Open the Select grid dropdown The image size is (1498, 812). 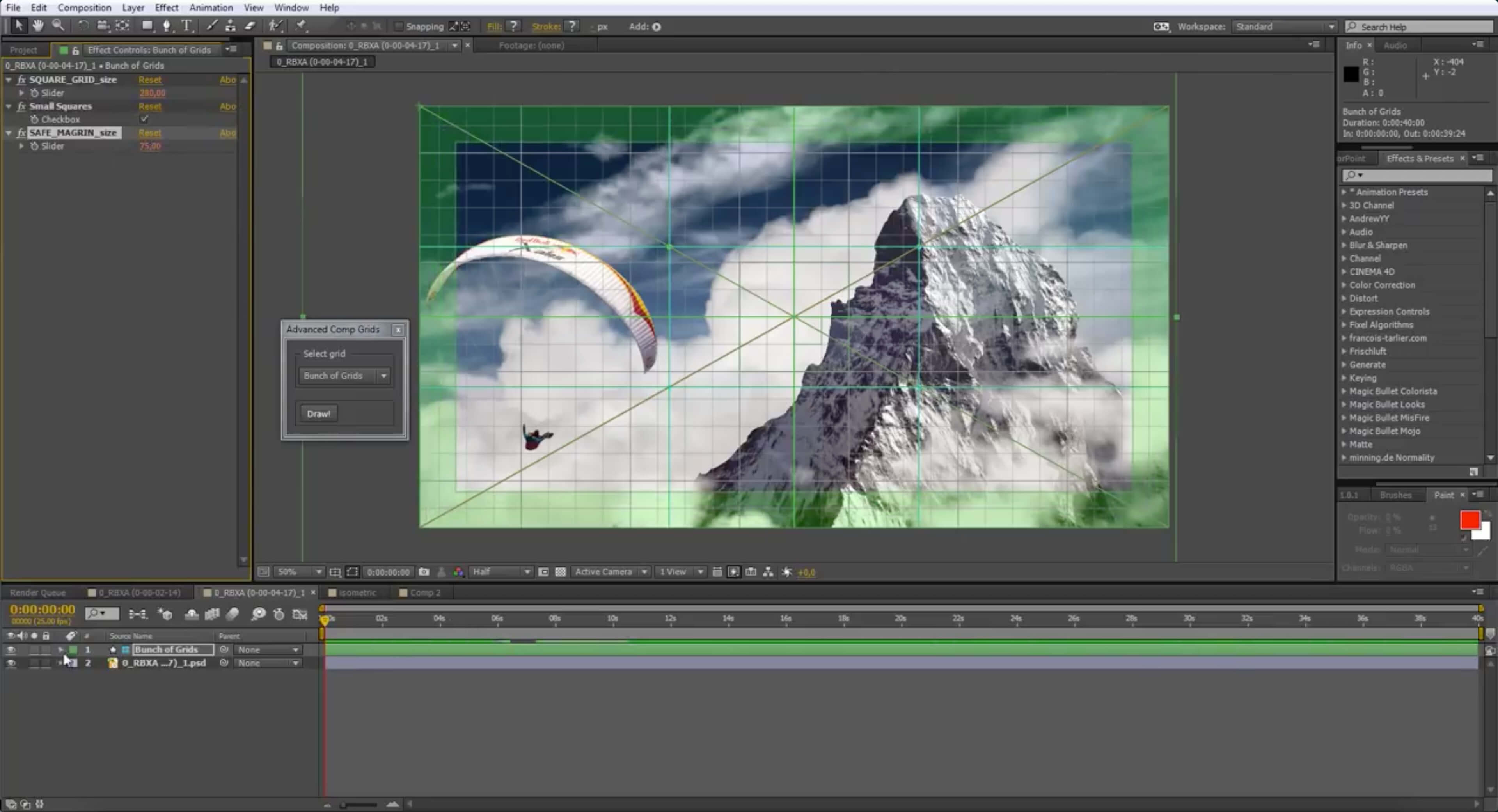coord(343,376)
